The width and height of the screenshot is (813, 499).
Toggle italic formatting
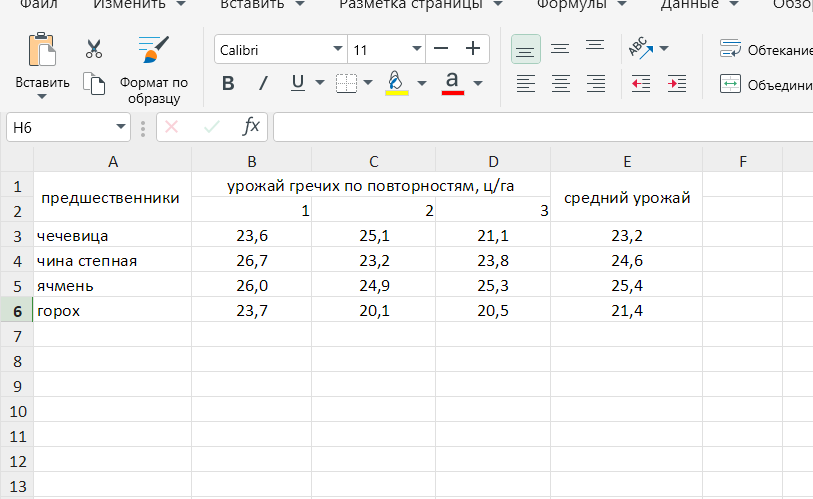[x=263, y=83]
